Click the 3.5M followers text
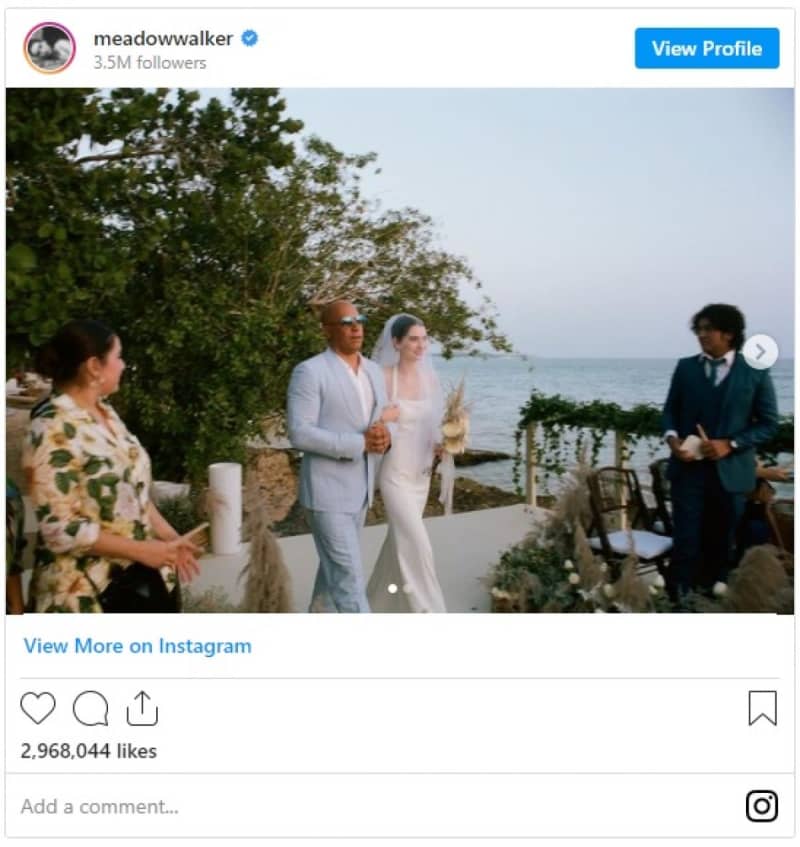The image size is (800, 847). click(150, 63)
